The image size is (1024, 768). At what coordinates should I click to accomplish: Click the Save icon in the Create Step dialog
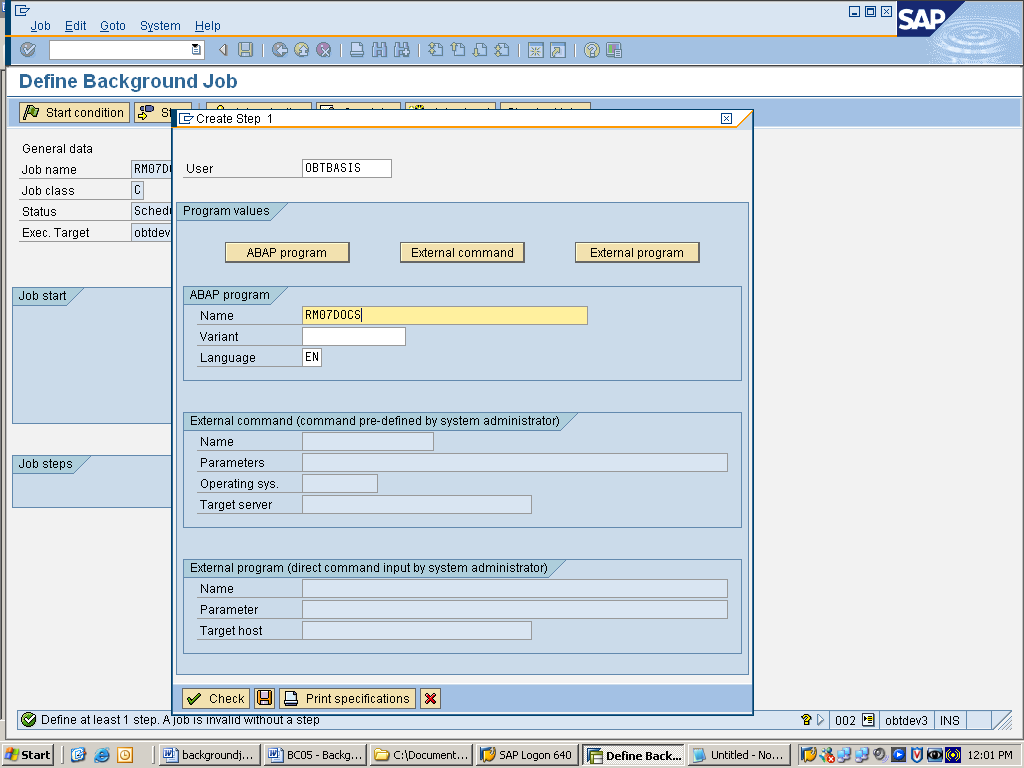pos(264,698)
